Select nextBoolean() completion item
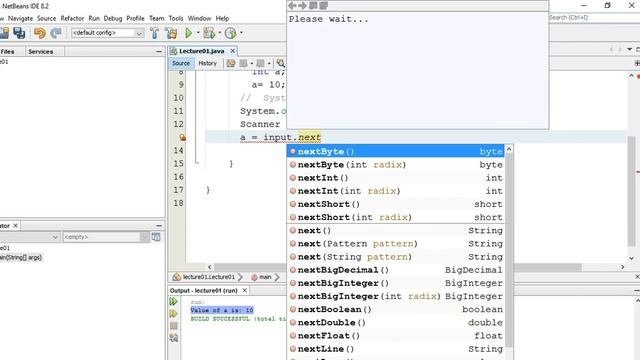The width and height of the screenshot is (640, 360). (396, 309)
